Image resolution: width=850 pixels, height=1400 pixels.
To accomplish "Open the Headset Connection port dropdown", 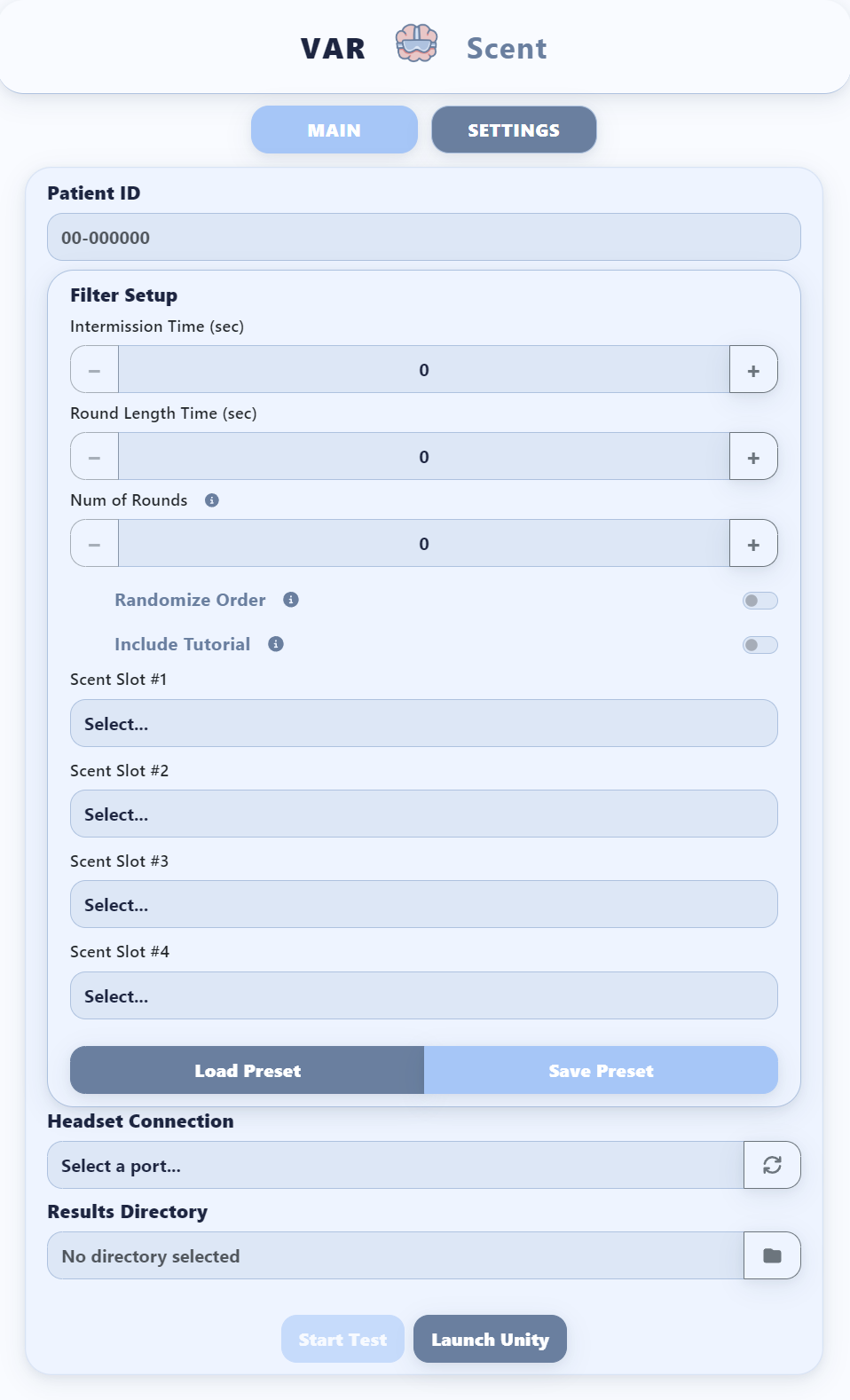I will pos(395,1165).
